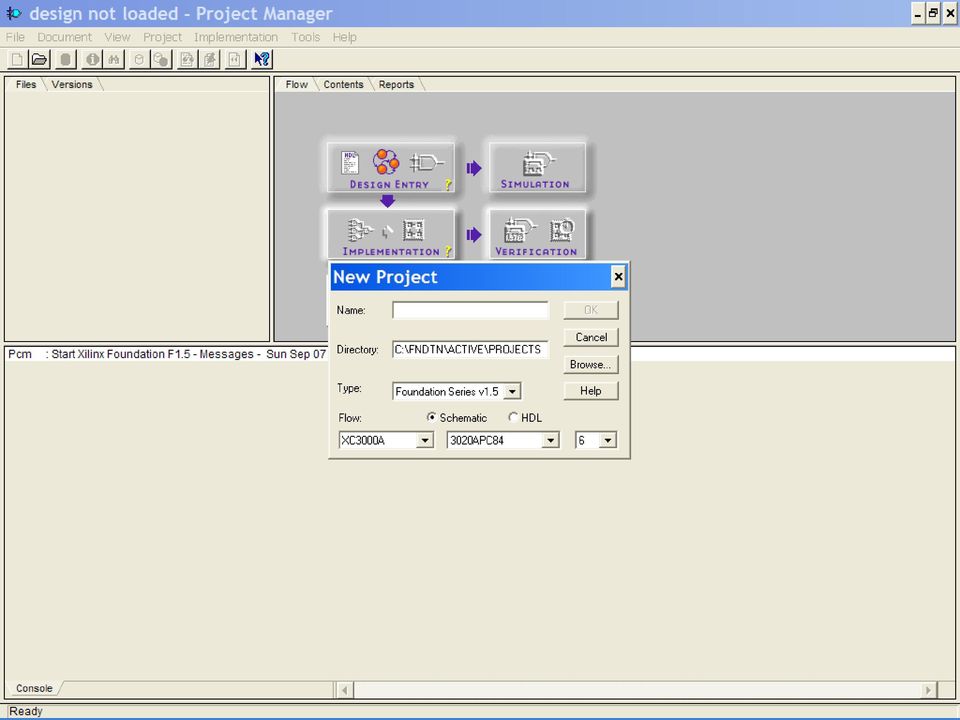Click the Implementation question mark
This screenshot has width=960, height=720.
tap(448, 251)
